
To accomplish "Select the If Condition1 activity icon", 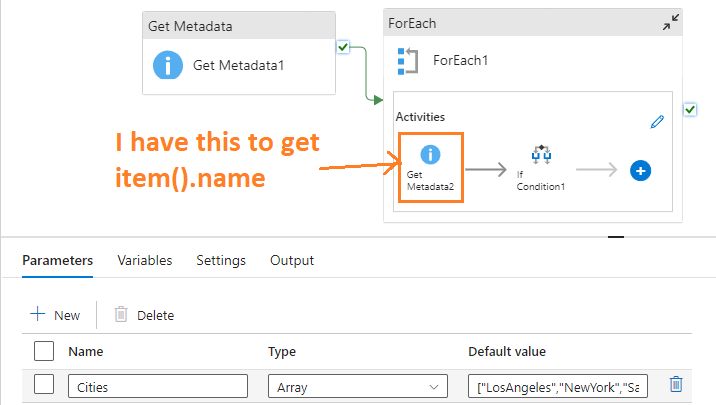I will pyautogui.click(x=542, y=155).
